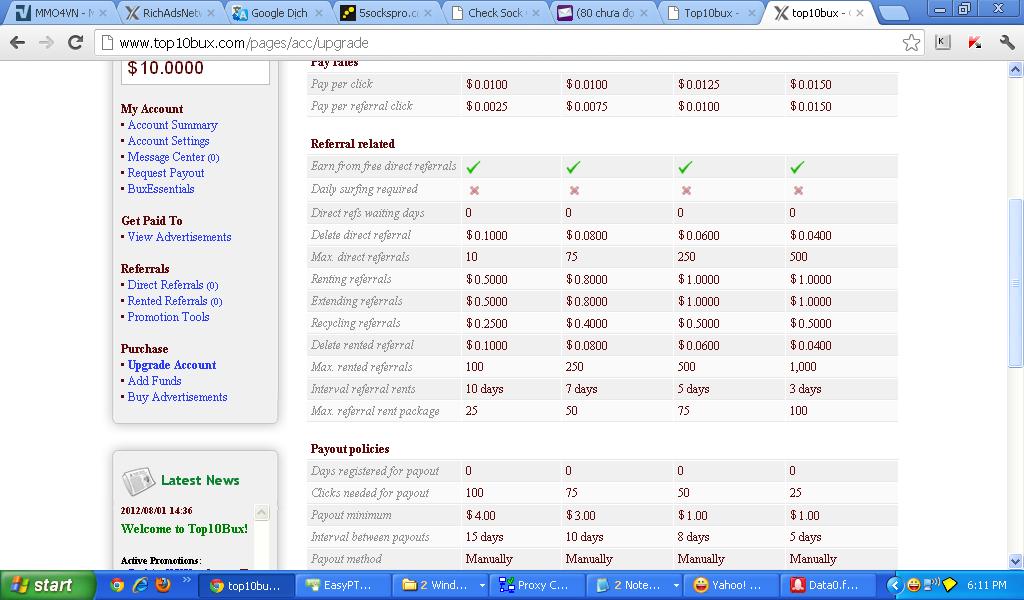Go back with the browser back arrow
This screenshot has width=1024, height=600.
pyautogui.click(x=18, y=43)
